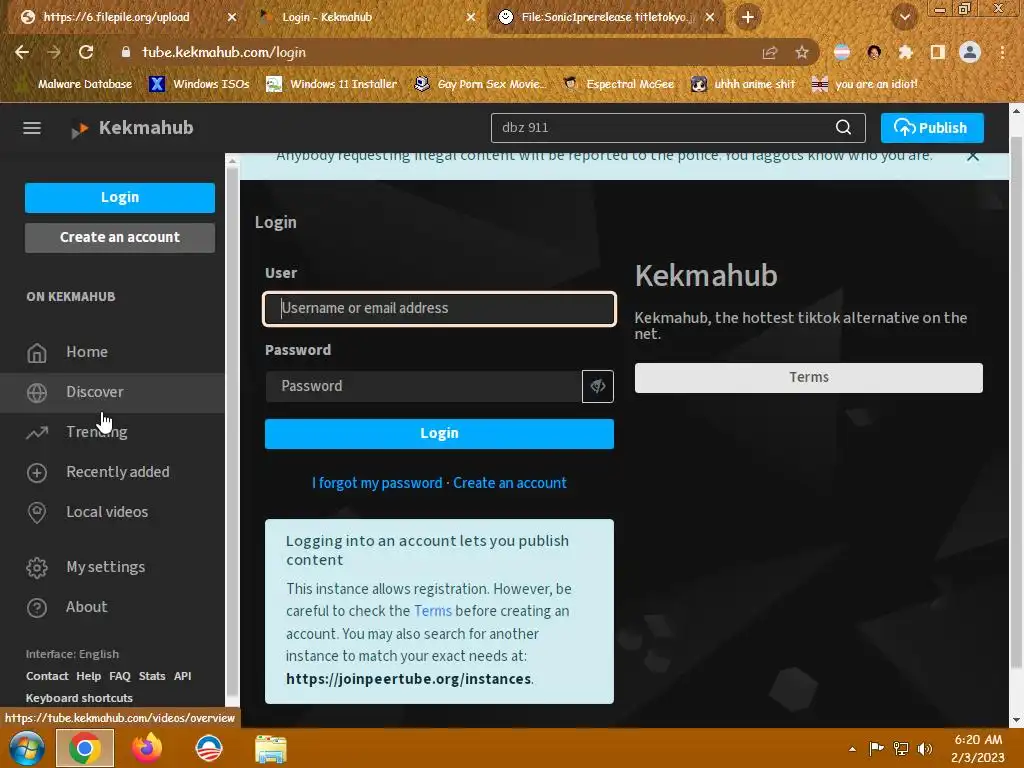
Task: Click the Kekmahub logo play icon
Action: (80, 129)
